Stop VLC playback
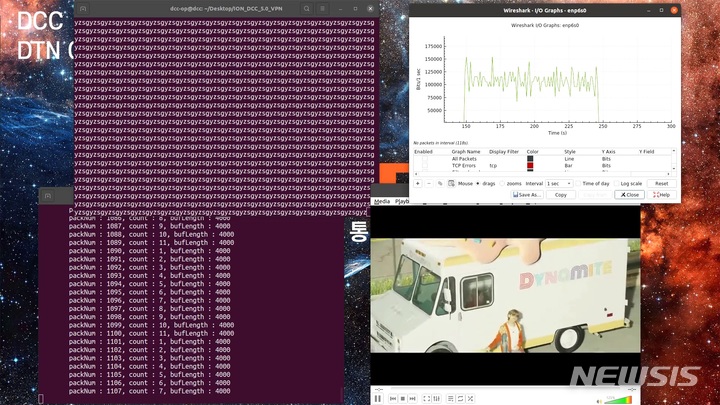The height and width of the screenshot is (405, 720). tap(401, 399)
